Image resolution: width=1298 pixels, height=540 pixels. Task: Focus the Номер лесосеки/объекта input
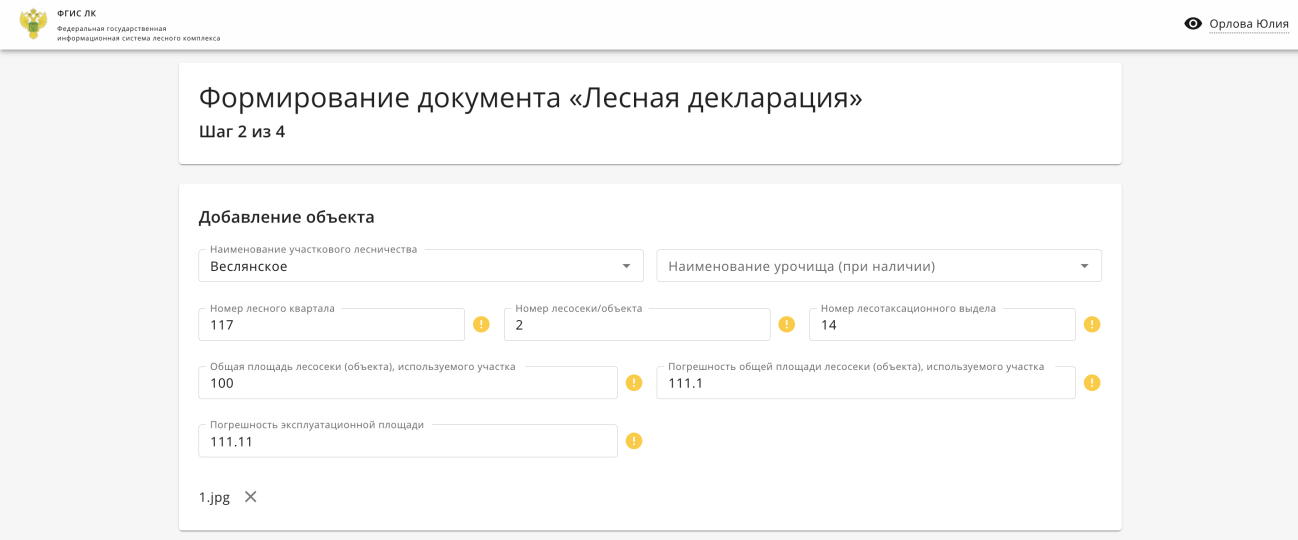pyautogui.click(x=637, y=324)
